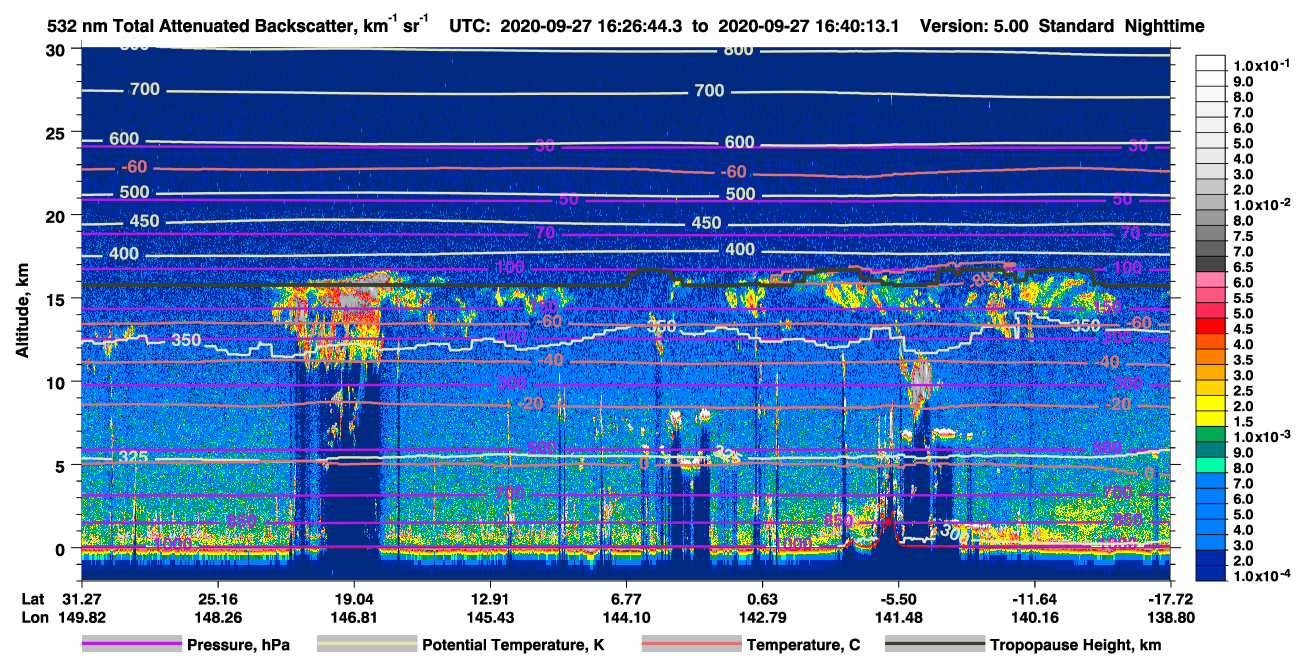Click colorbar label 3.5
This screenshot has height=667, width=1300.
pos(1245,360)
